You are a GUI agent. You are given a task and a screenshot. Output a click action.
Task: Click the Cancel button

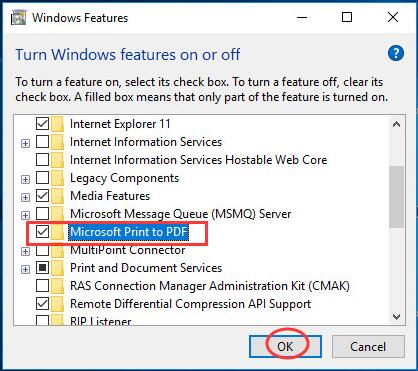pyautogui.click(x=368, y=347)
